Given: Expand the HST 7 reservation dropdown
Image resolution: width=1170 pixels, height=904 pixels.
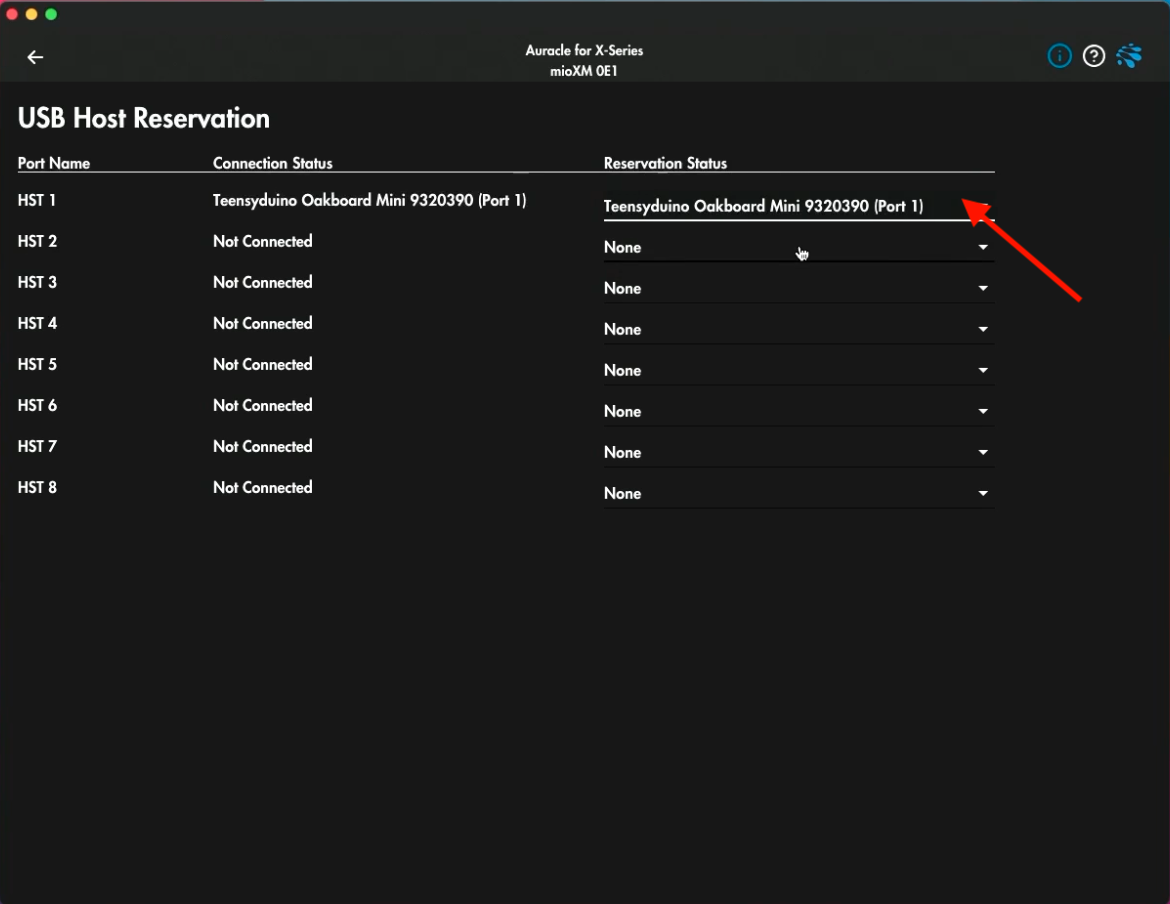Looking at the screenshot, I should [x=798, y=453].
